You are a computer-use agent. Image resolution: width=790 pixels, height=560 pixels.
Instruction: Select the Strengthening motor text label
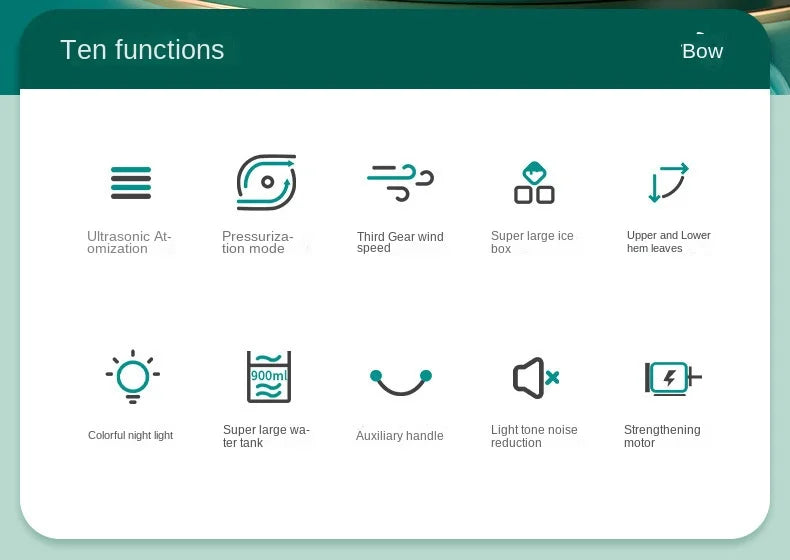662,436
